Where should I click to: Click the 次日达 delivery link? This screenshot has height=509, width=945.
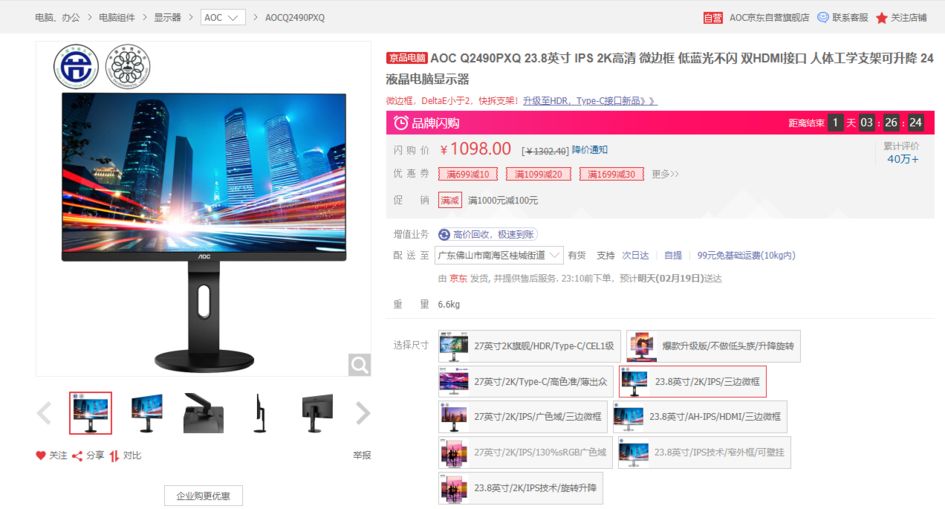[x=635, y=255]
